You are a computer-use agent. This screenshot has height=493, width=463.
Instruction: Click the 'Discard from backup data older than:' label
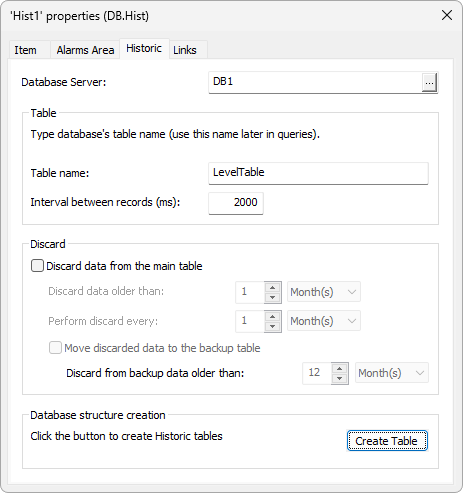coord(155,373)
